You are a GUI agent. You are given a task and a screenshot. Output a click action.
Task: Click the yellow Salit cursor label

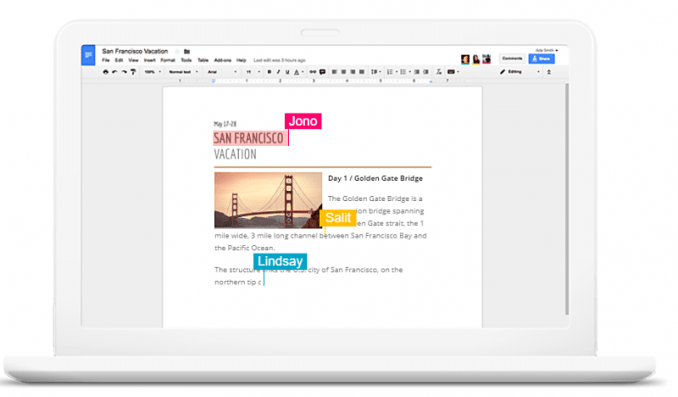338,218
